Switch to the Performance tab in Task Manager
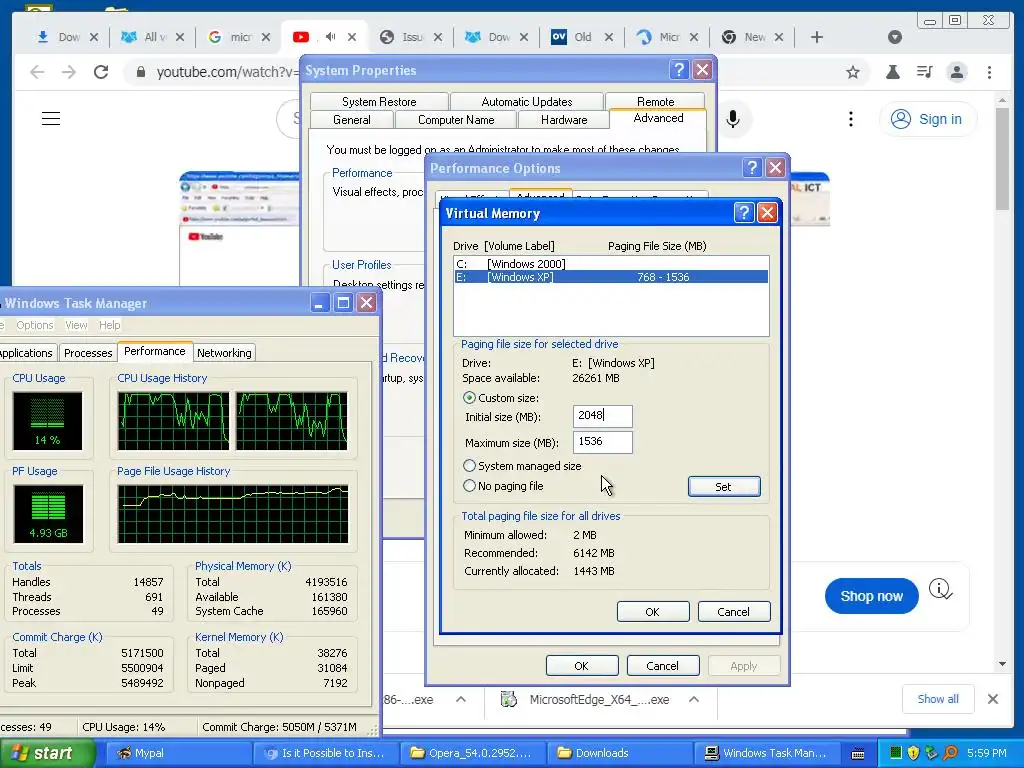 coord(155,351)
